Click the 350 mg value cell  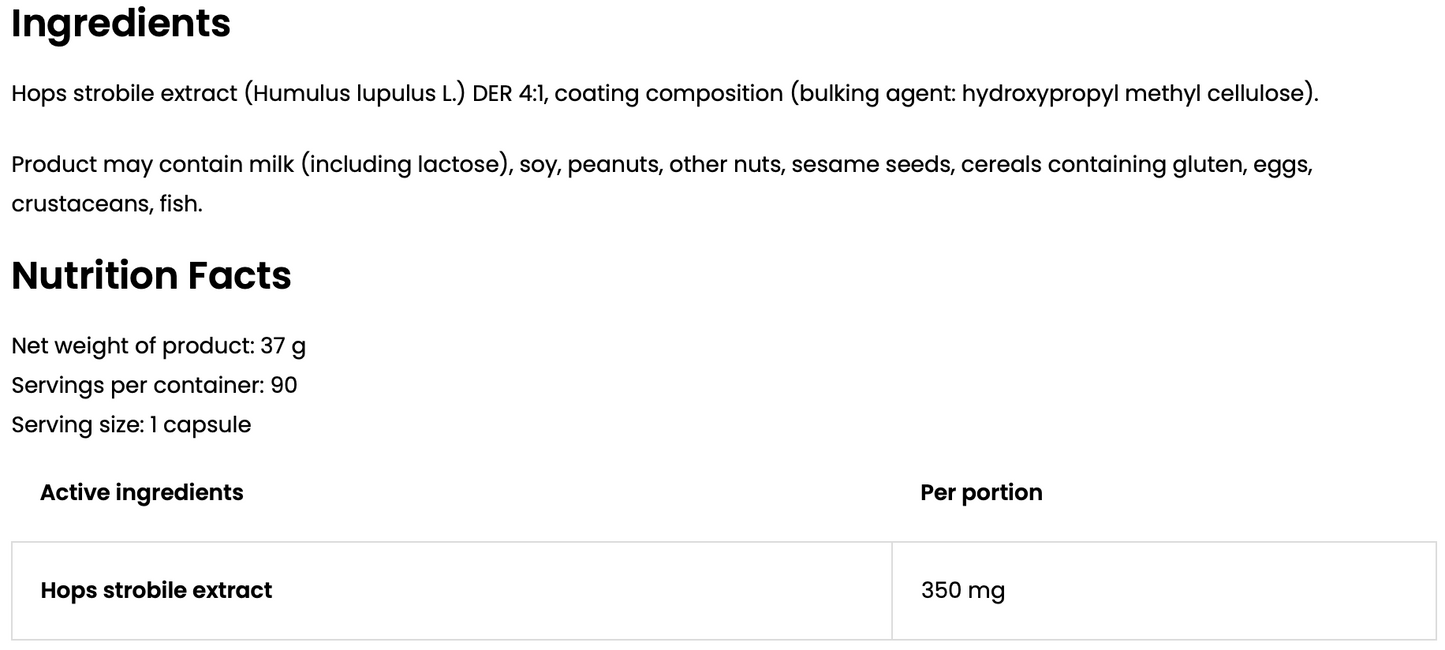point(1164,591)
